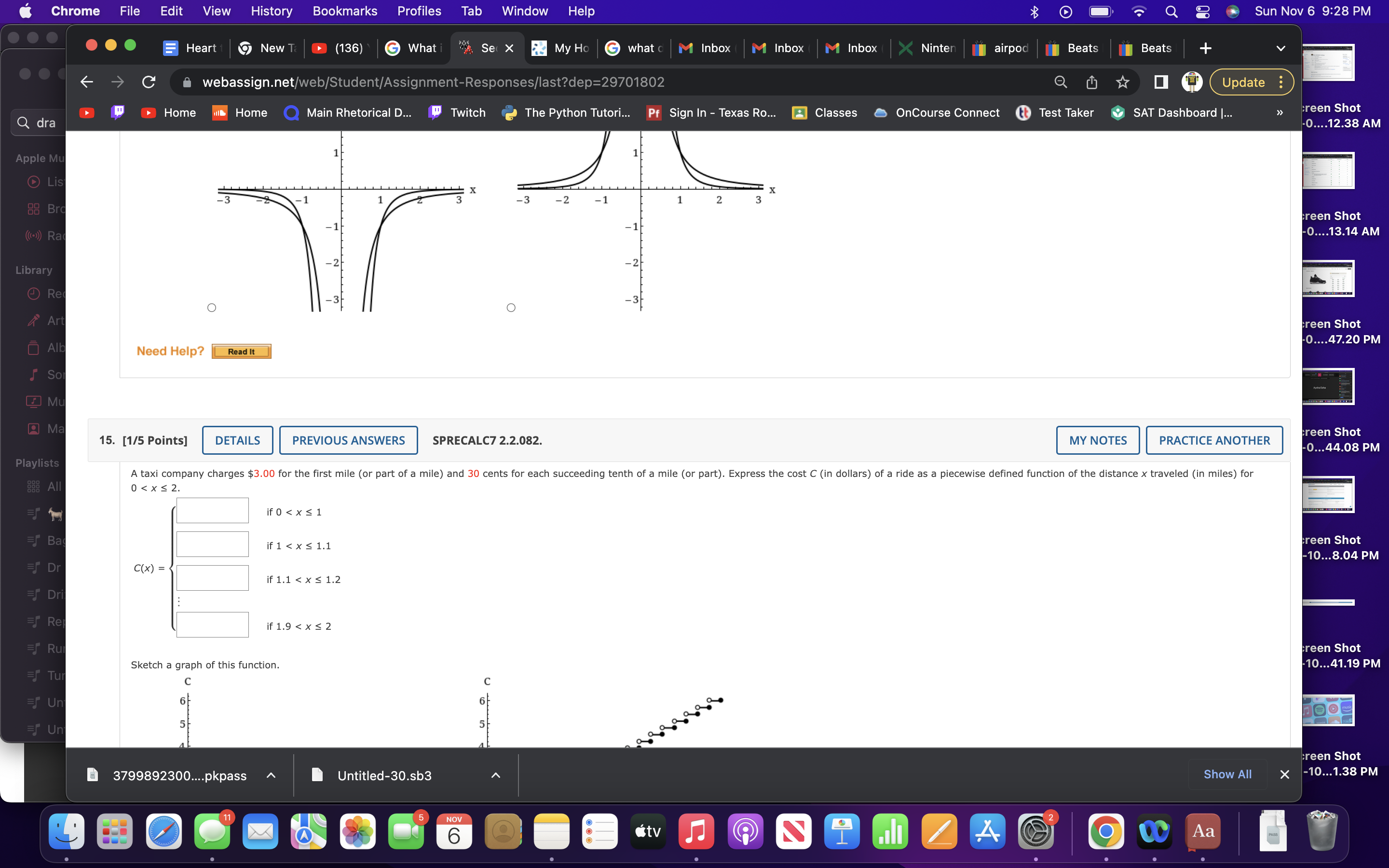
Task: Expand the tab search chevron
Action: pyautogui.click(x=1280, y=48)
